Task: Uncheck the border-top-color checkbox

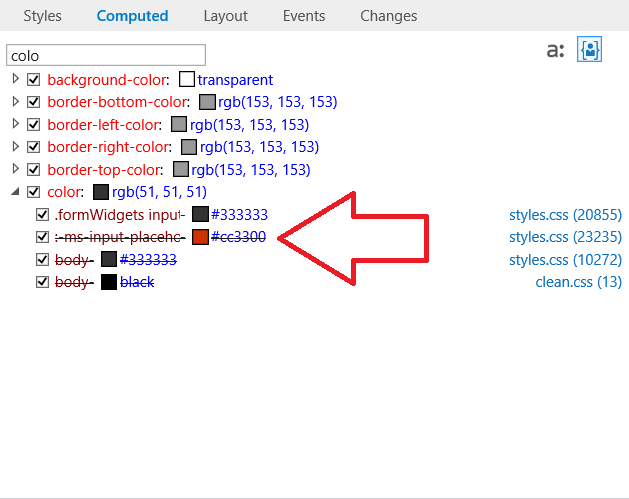Action: click(33, 169)
